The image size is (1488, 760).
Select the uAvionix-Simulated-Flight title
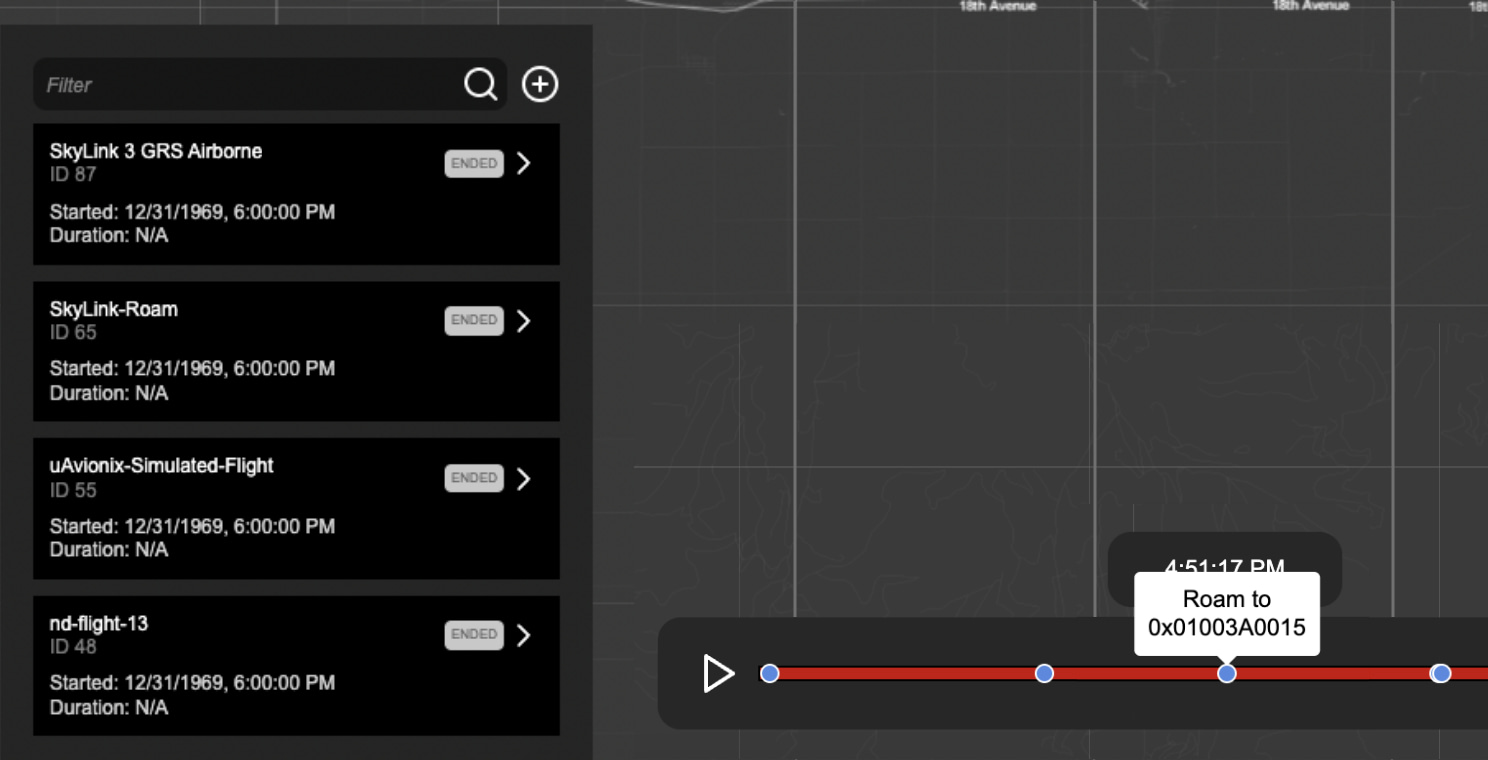pos(161,466)
